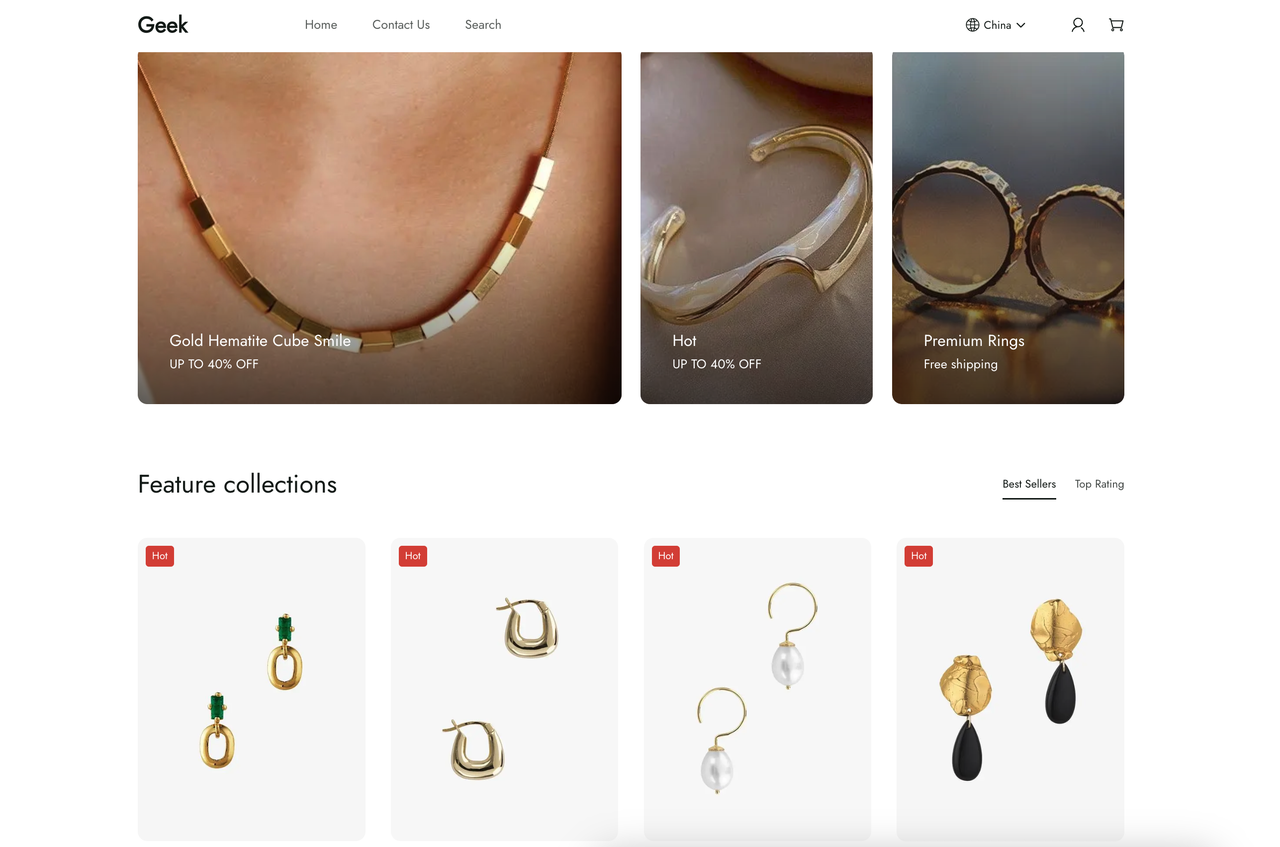Select the Best Sellers tab
The height and width of the screenshot is (847, 1280).
pos(1029,484)
